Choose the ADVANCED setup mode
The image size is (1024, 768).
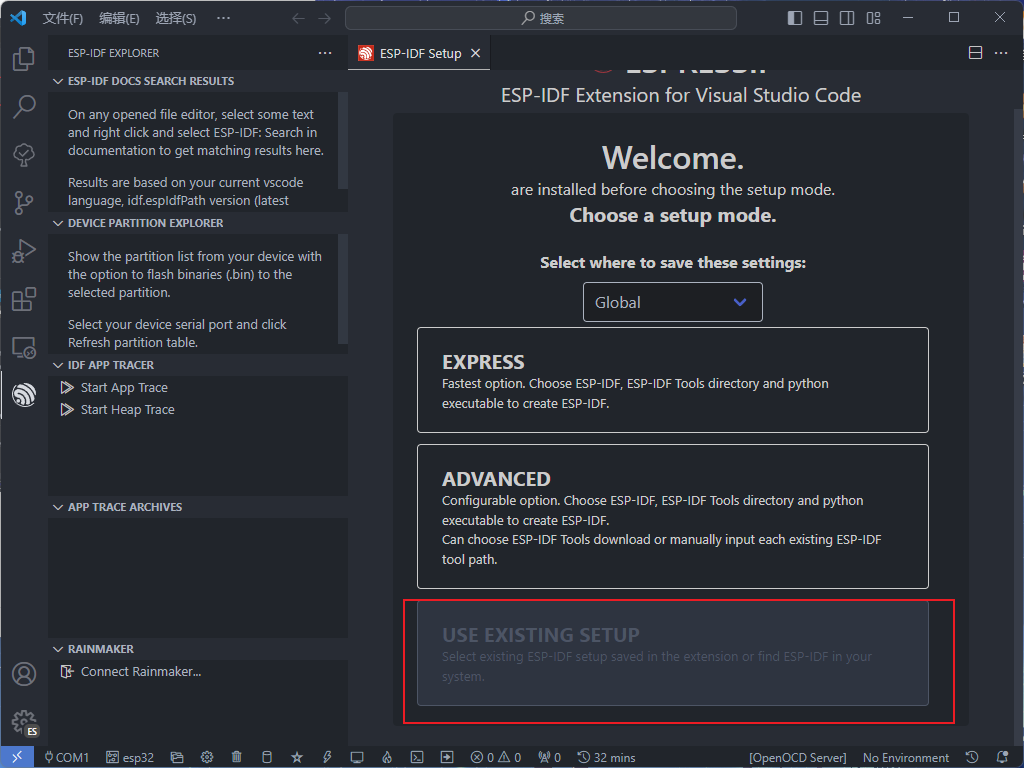[673, 517]
